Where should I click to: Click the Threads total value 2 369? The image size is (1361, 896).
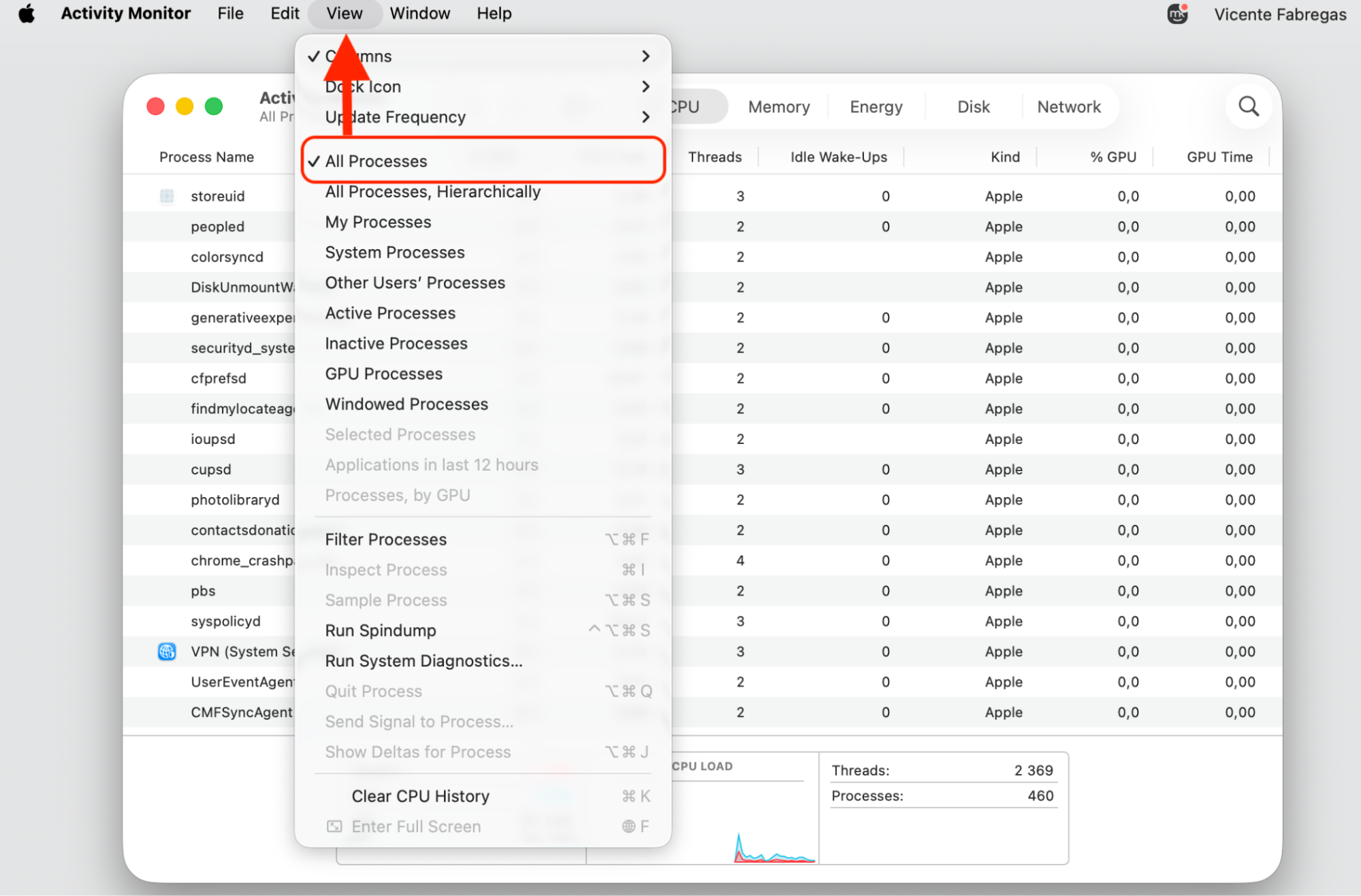(x=1033, y=771)
